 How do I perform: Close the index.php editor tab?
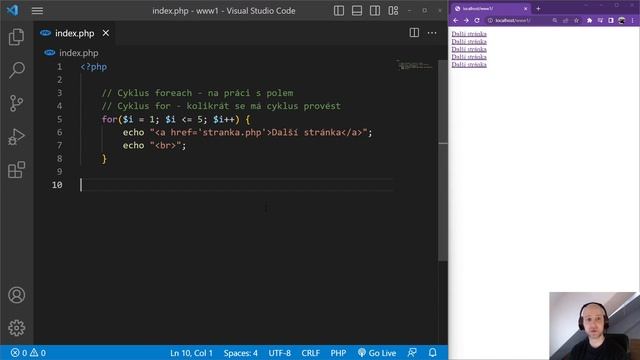[x=106, y=33]
